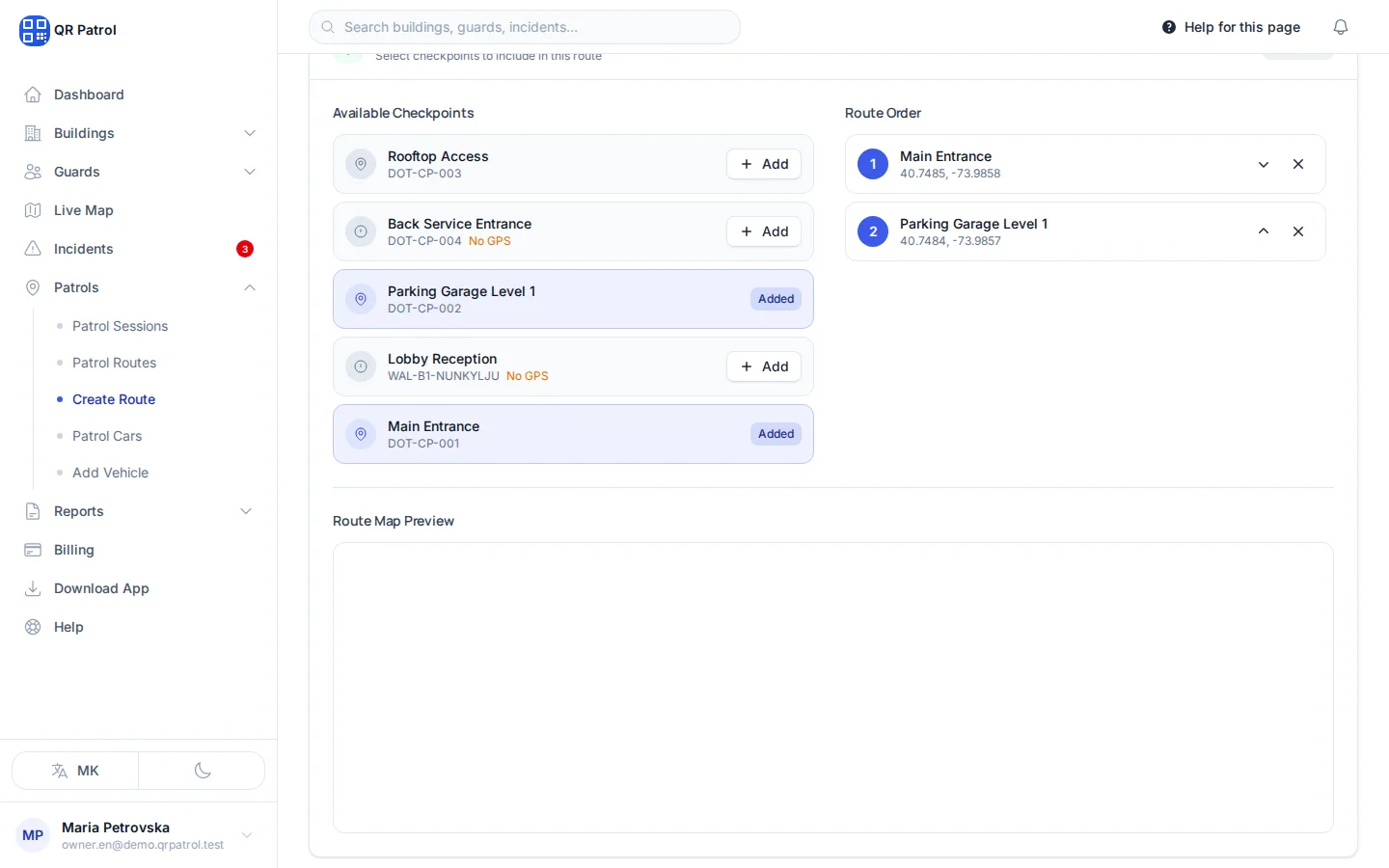The width and height of the screenshot is (1389, 868).
Task: Switch to dark mode with moon icon
Action: pos(203,771)
